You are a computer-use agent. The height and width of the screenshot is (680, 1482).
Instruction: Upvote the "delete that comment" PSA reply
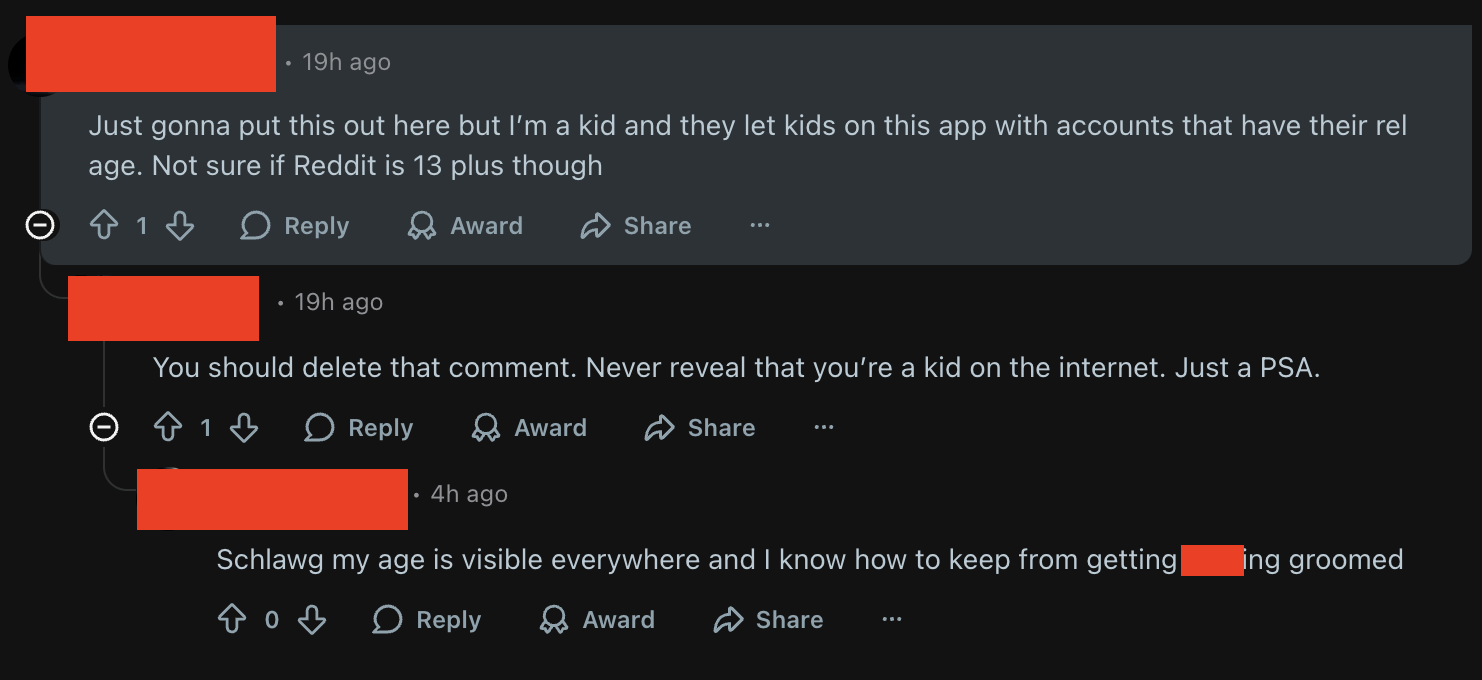coord(168,428)
